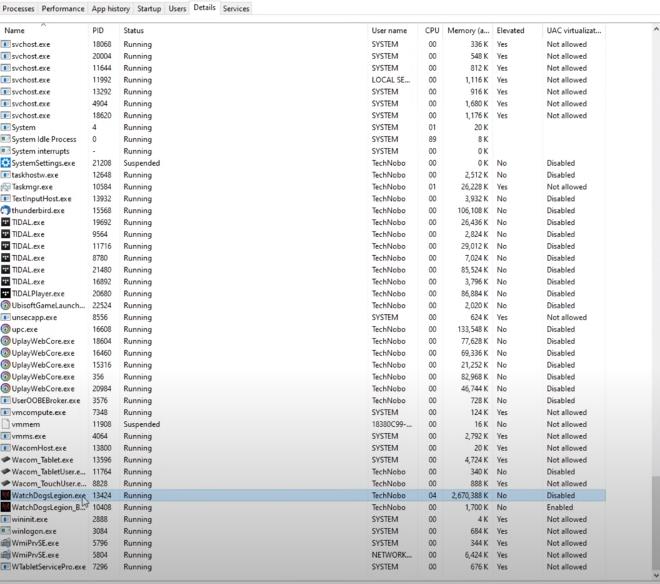Viewport: 660px width, 584px height.
Task: Sort by User name column header
Action: (x=393, y=31)
